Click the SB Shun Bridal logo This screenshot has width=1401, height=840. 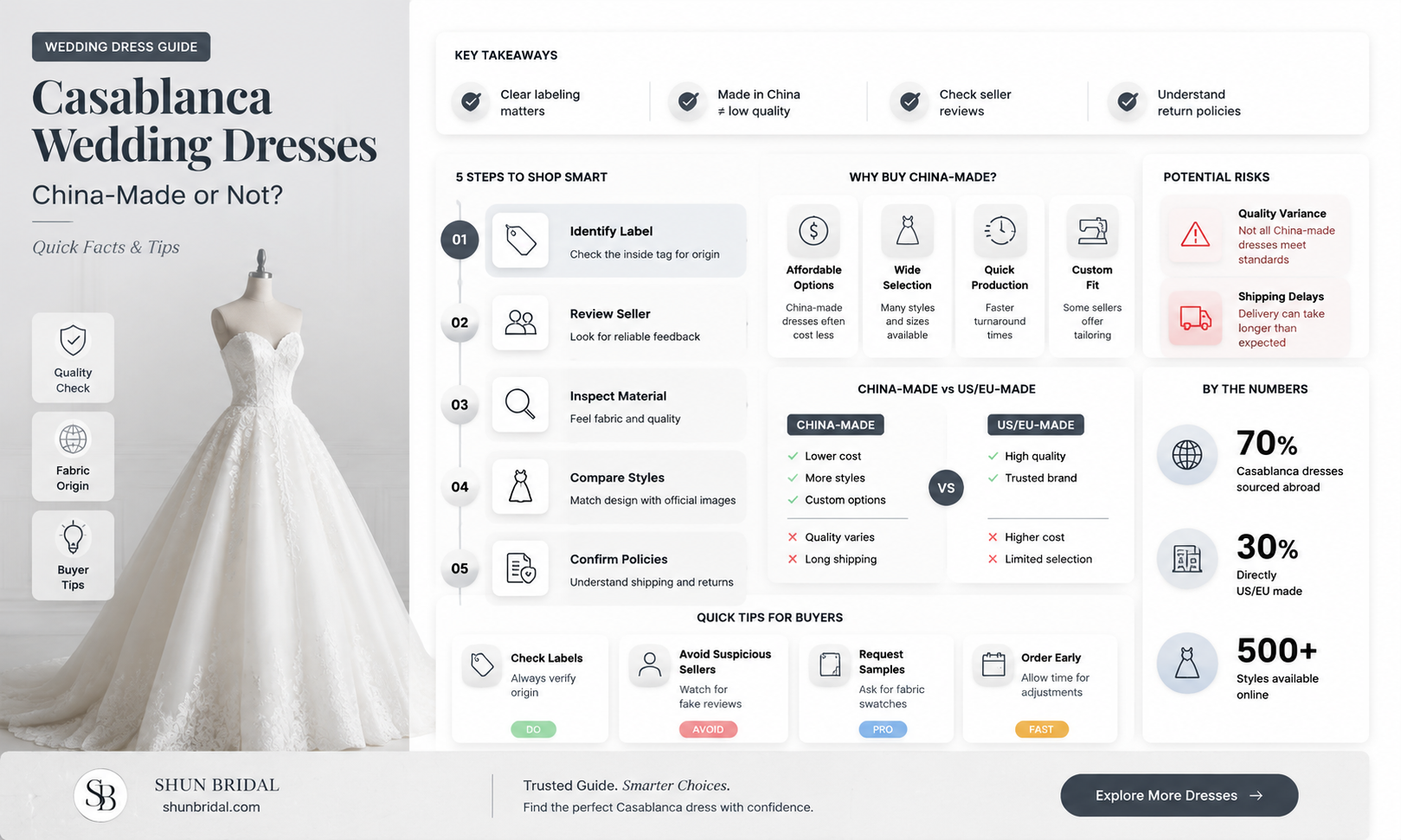click(100, 795)
